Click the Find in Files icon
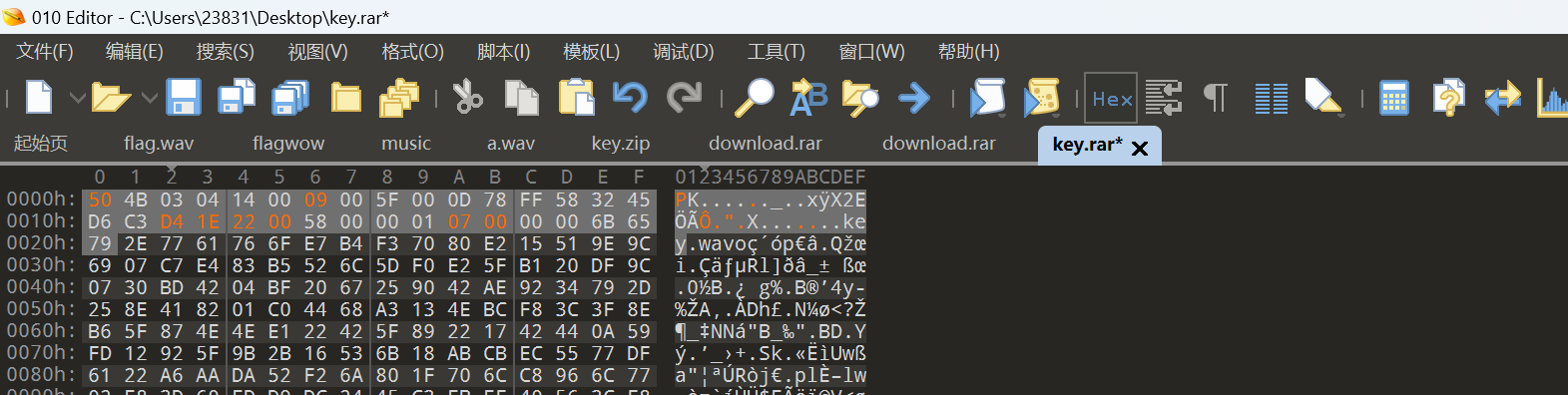The image size is (1568, 395). (x=860, y=98)
